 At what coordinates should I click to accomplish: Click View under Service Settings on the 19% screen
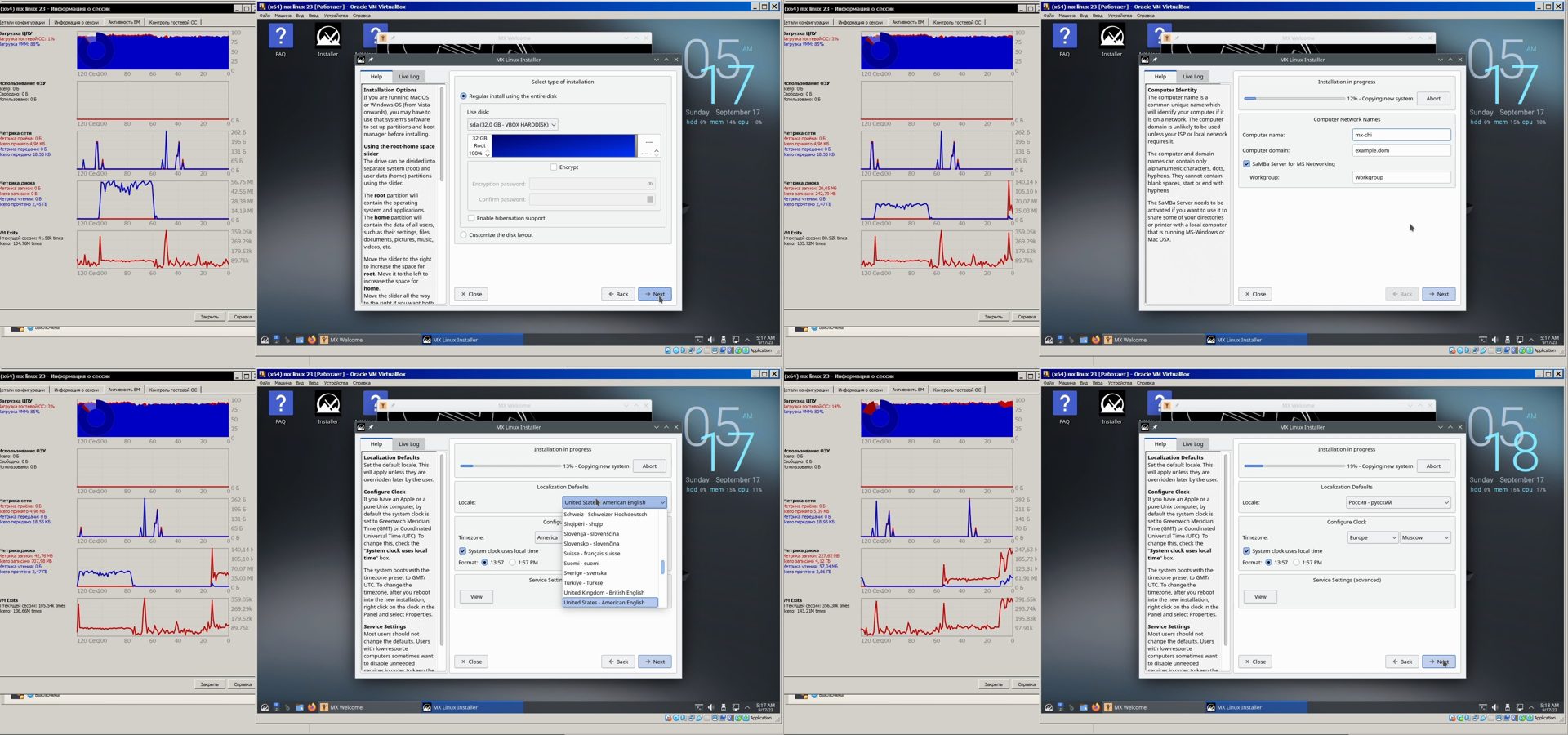[x=1260, y=597]
